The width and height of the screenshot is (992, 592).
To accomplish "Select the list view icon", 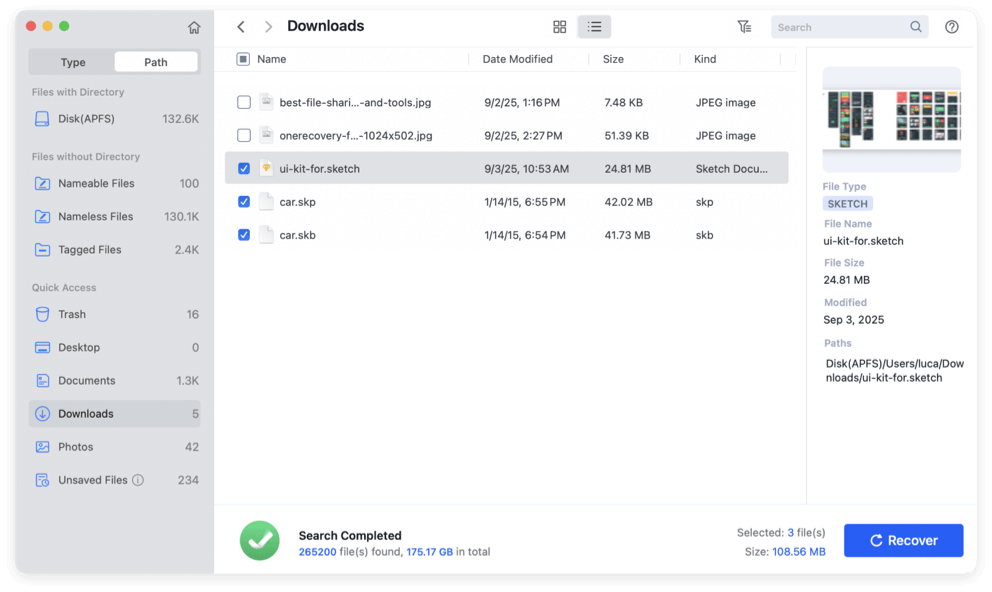I will point(594,27).
